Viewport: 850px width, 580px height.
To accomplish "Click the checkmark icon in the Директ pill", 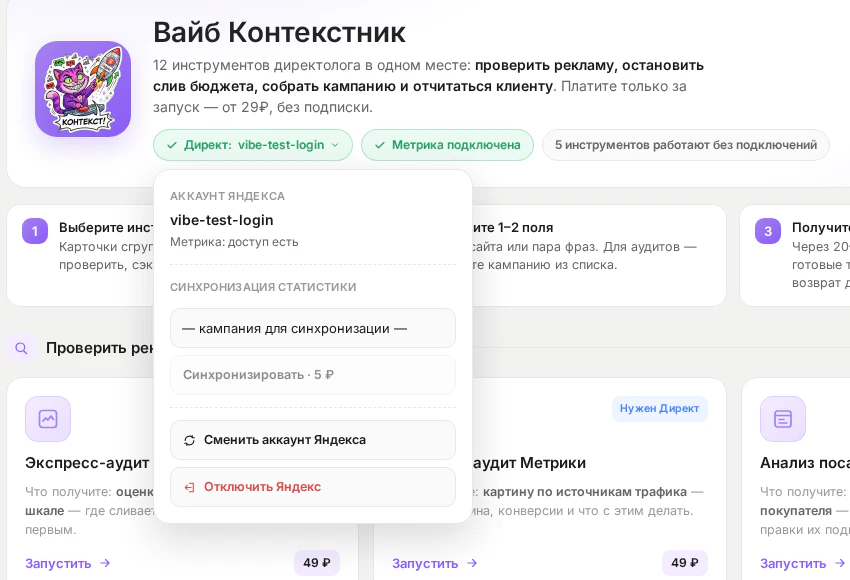I will coord(172,145).
